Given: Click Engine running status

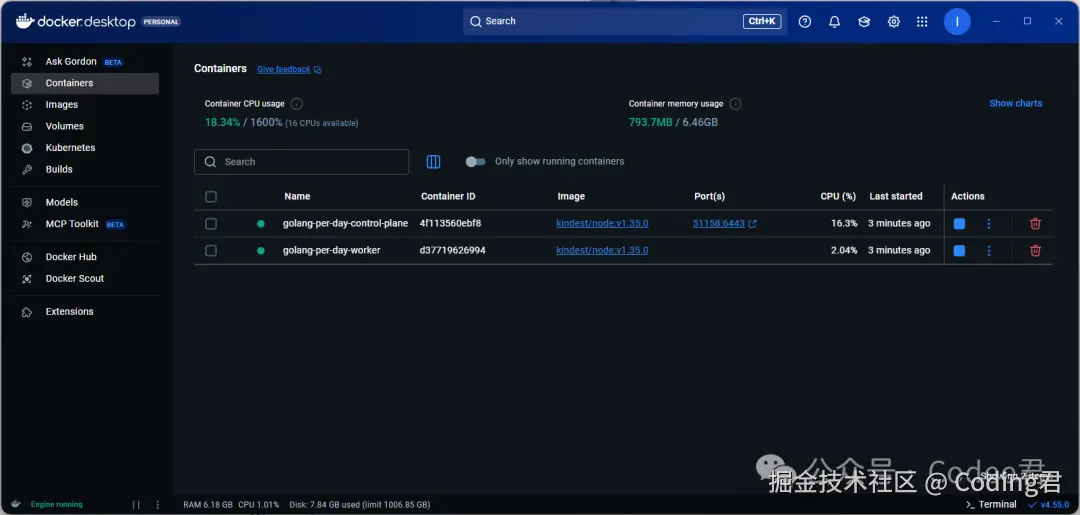Looking at the screenshot, I should click(x=56, y=505).
